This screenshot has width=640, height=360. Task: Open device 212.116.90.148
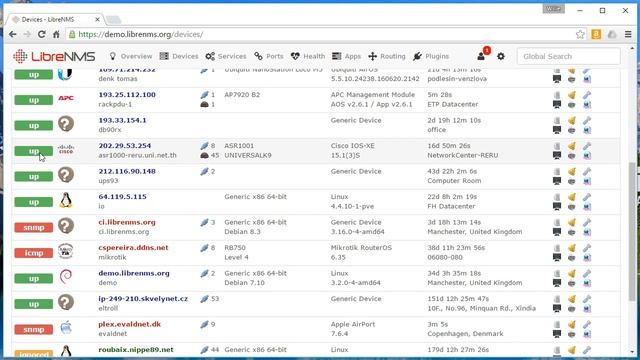point(127,171)
